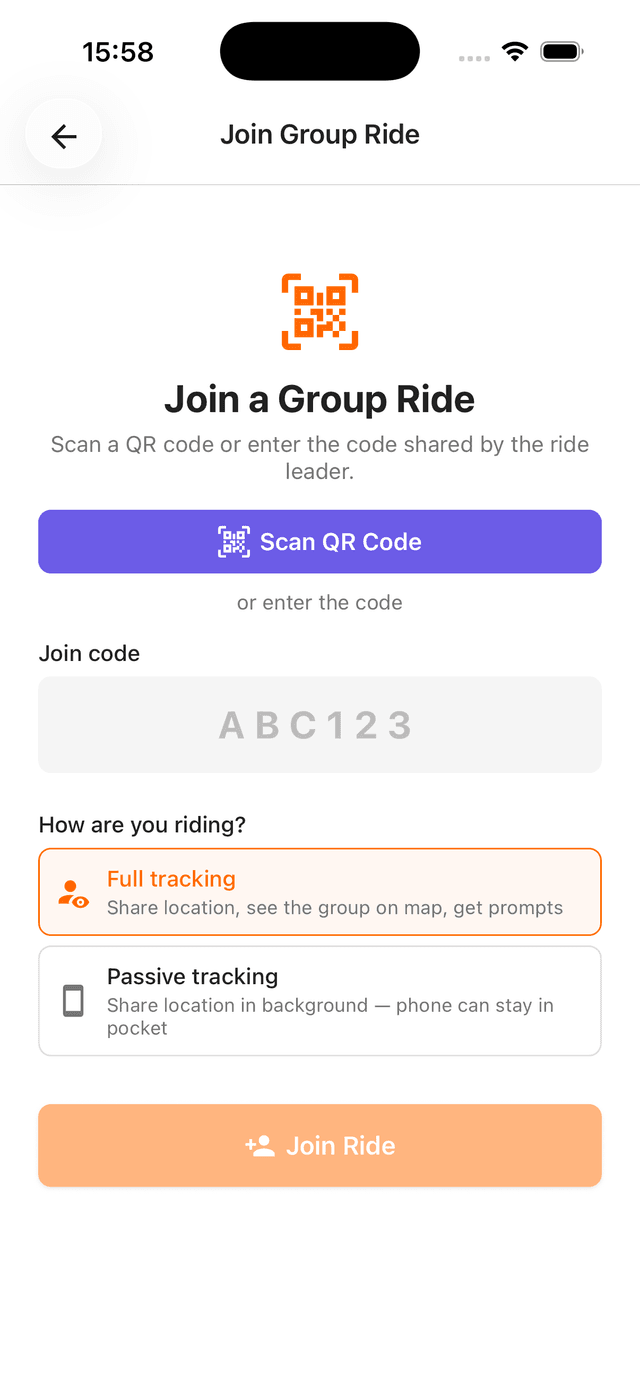
Task: Click the orange QR code graphic
Action: coord(320,312)
